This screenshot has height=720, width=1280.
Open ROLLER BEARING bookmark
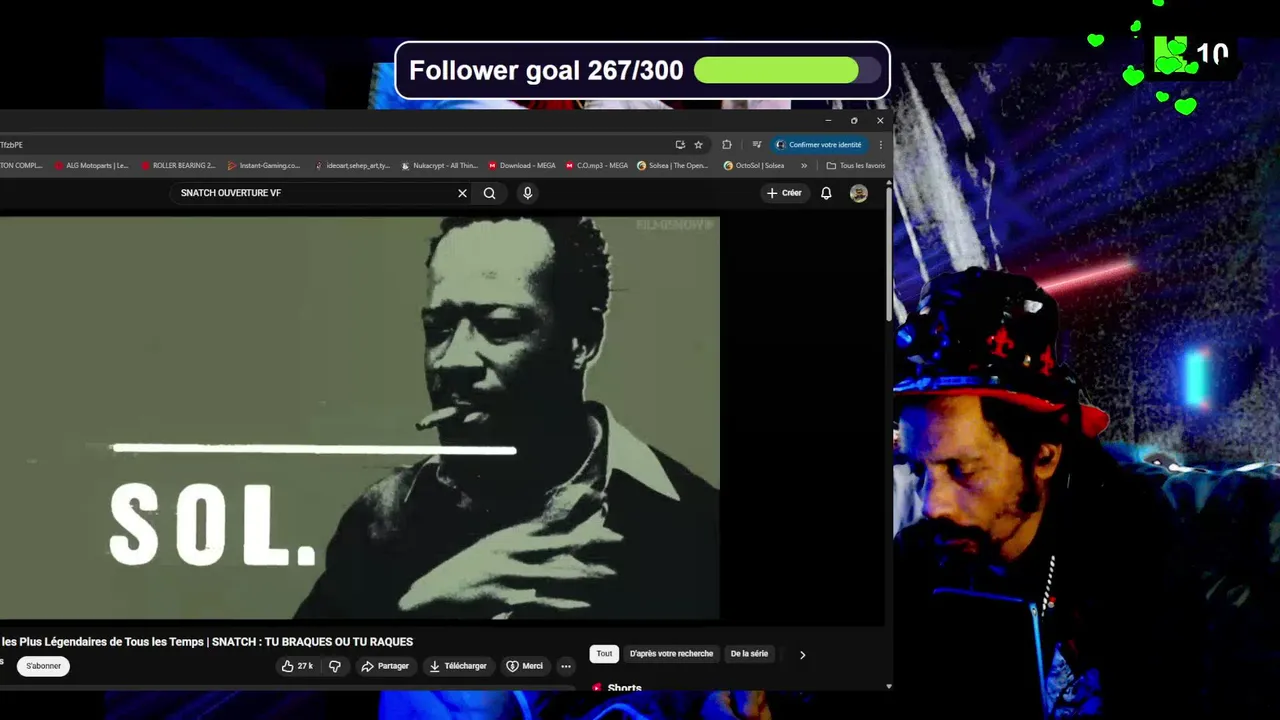[x=178, y=166]
